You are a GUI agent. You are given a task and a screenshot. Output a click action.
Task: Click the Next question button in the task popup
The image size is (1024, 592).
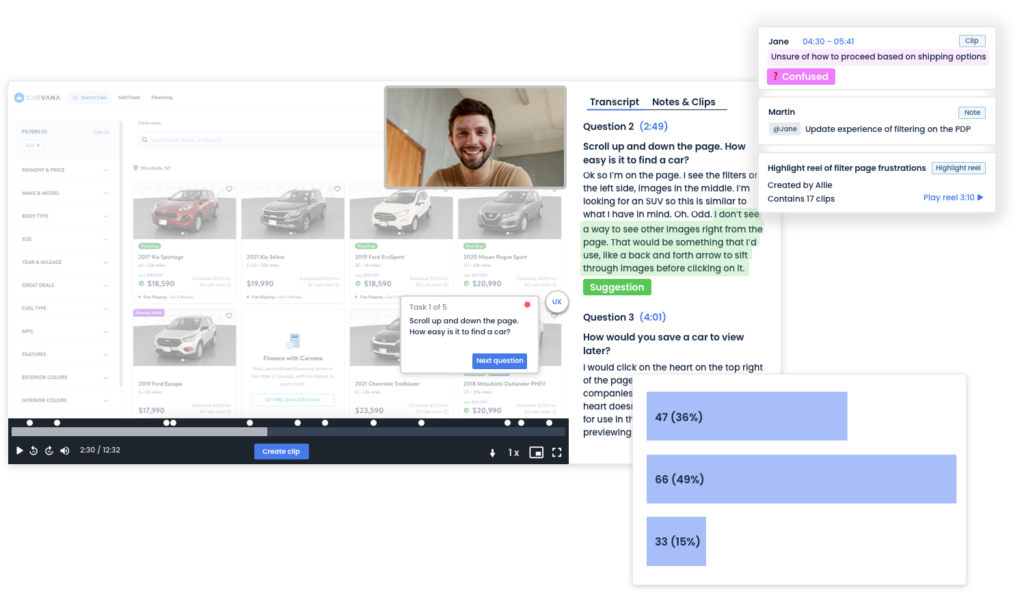click(x=500, y=361)
